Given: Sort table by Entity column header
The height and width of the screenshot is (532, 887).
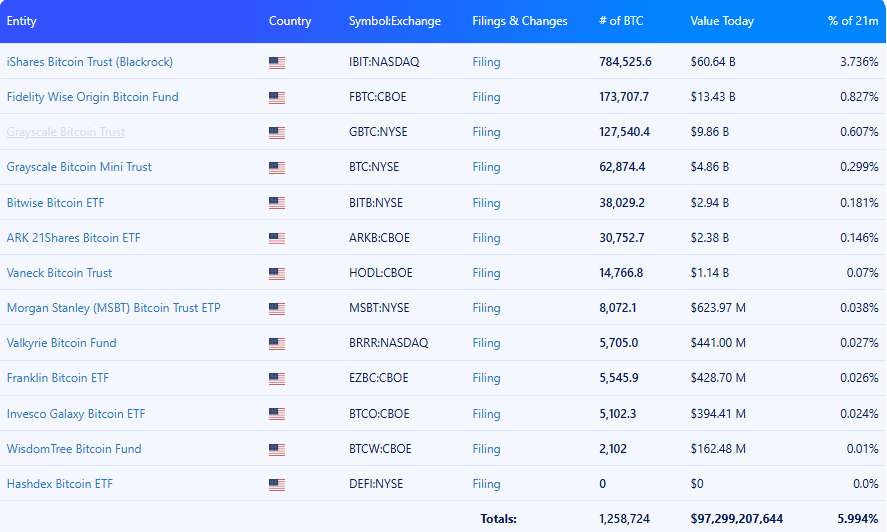Looking at the screenshot, I should 21,21.
